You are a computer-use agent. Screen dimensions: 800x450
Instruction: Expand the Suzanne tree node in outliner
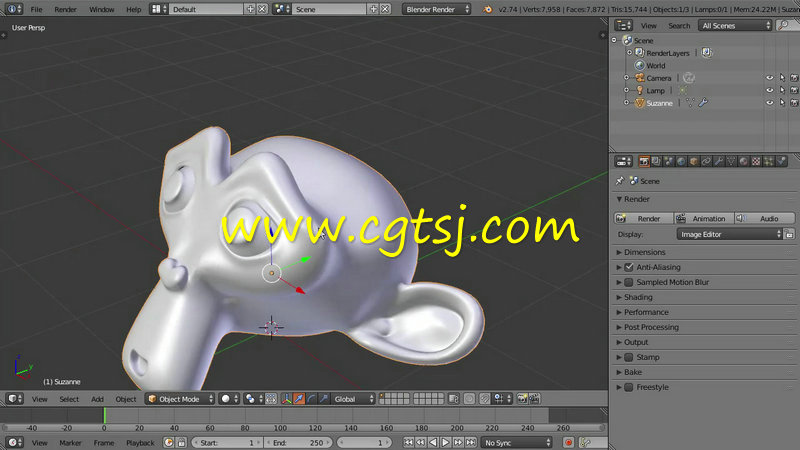click(627, 103)
